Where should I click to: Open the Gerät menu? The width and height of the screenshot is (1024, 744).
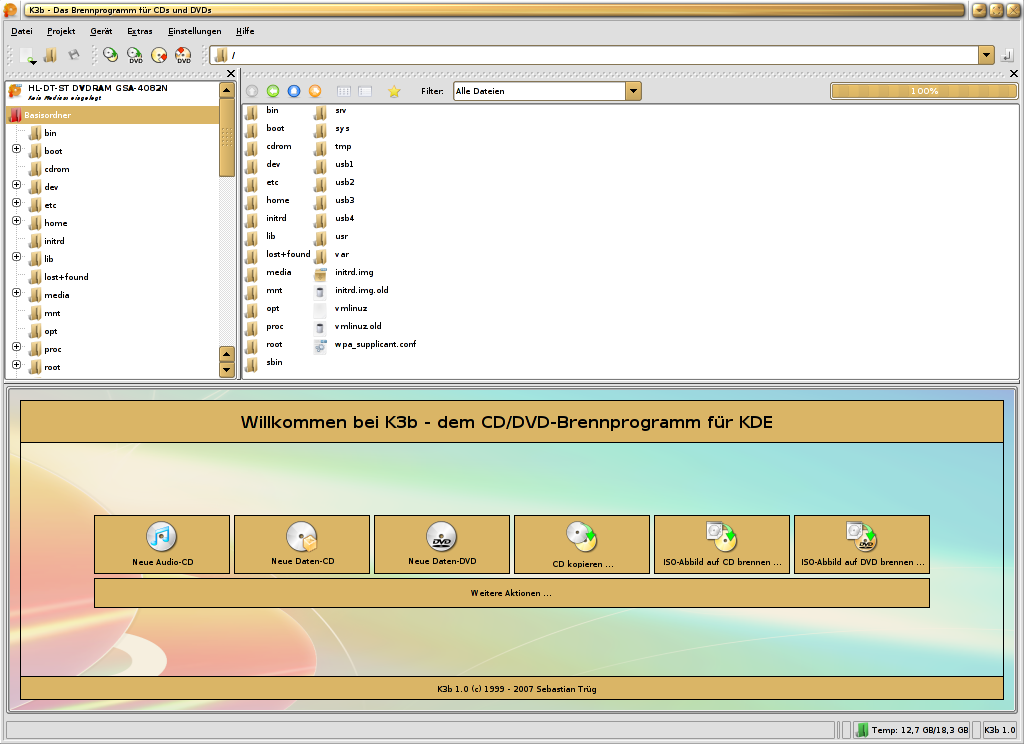pyautogui.click(x=101, y=31)
